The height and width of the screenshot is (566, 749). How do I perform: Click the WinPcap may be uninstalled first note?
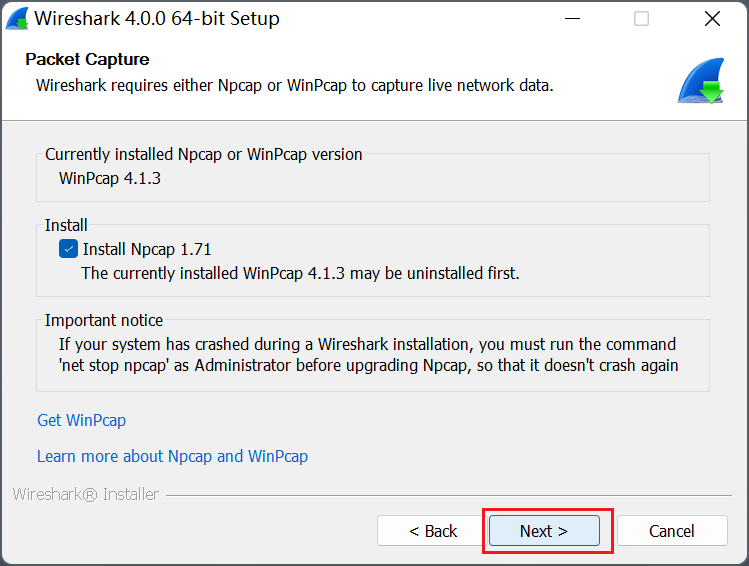point(300,272)
